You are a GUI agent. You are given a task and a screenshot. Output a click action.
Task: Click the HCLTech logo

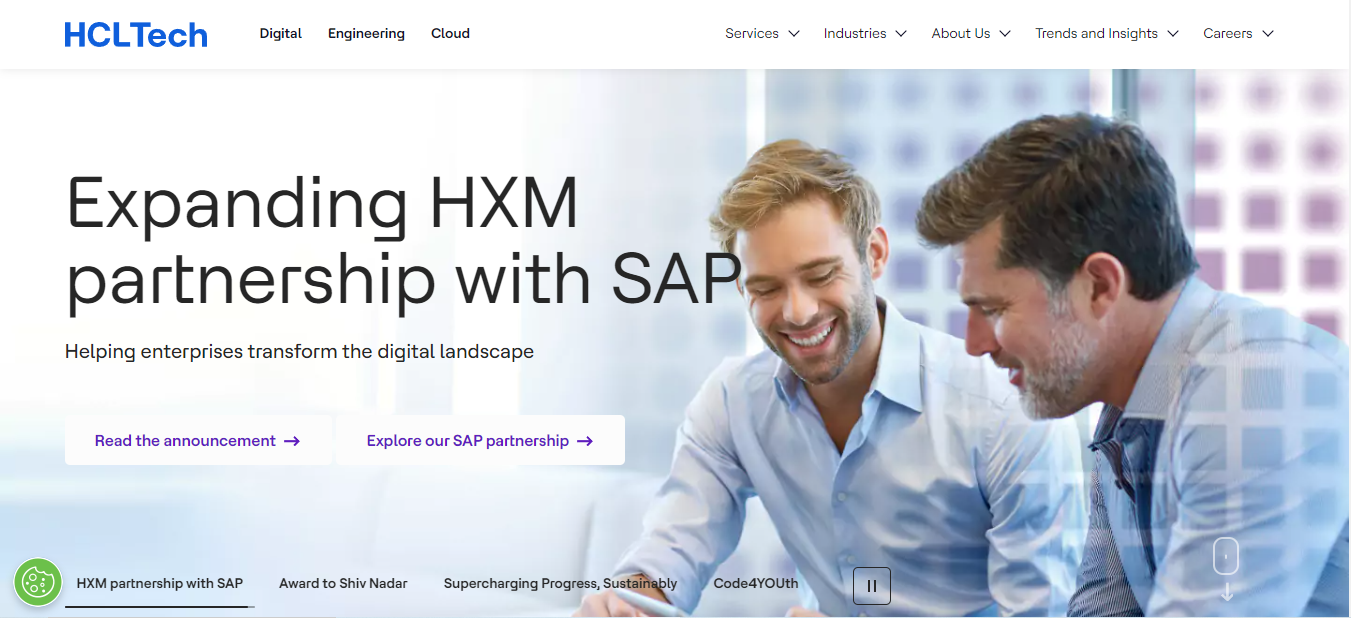[136, 35]
